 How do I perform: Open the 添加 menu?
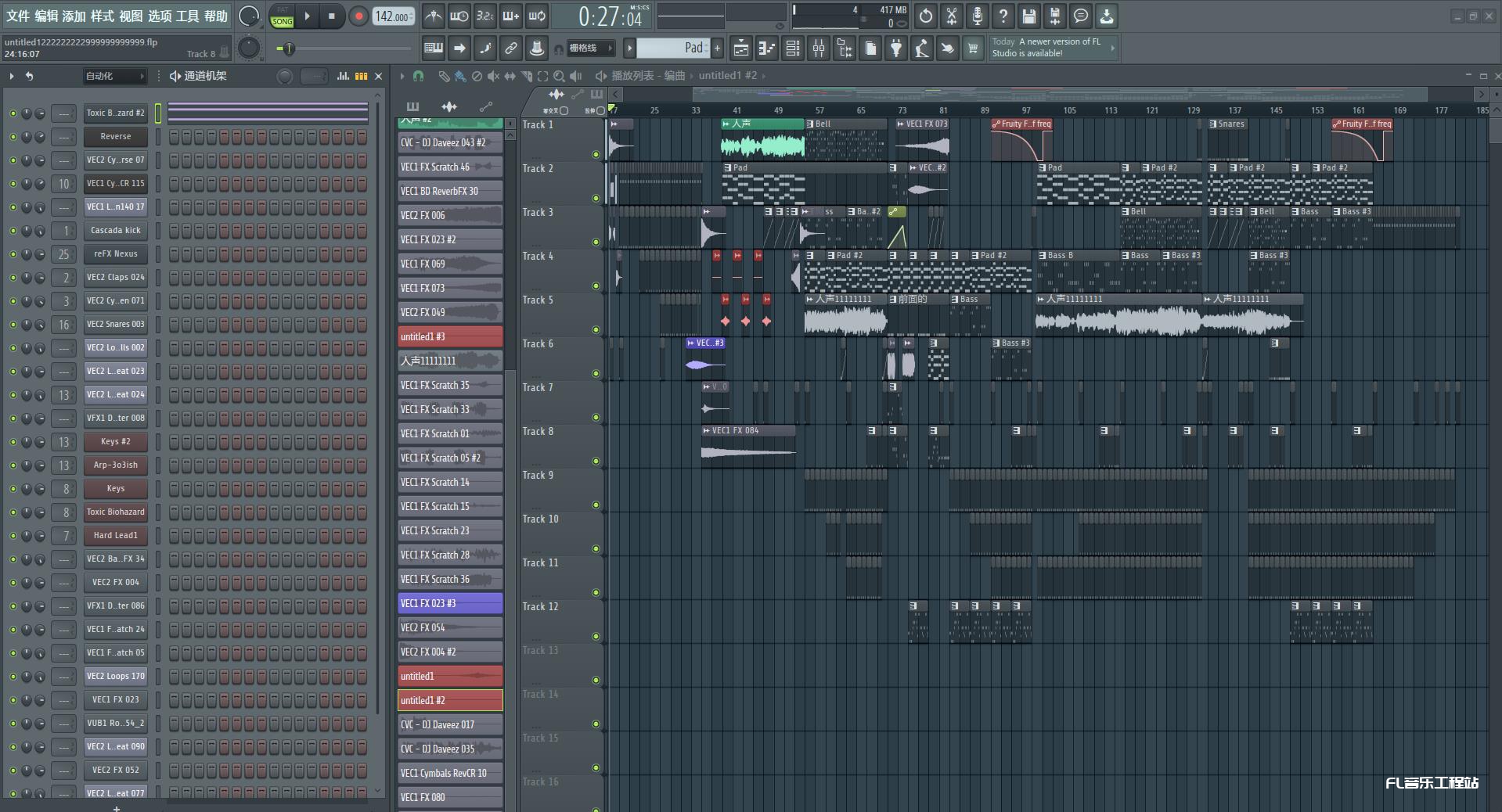coord(74,16)
